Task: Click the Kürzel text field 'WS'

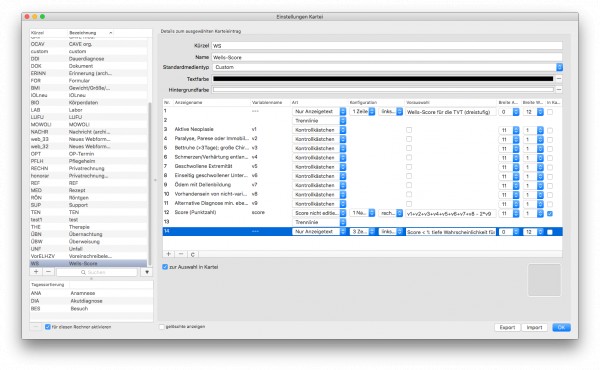Action: coord(387,46)
